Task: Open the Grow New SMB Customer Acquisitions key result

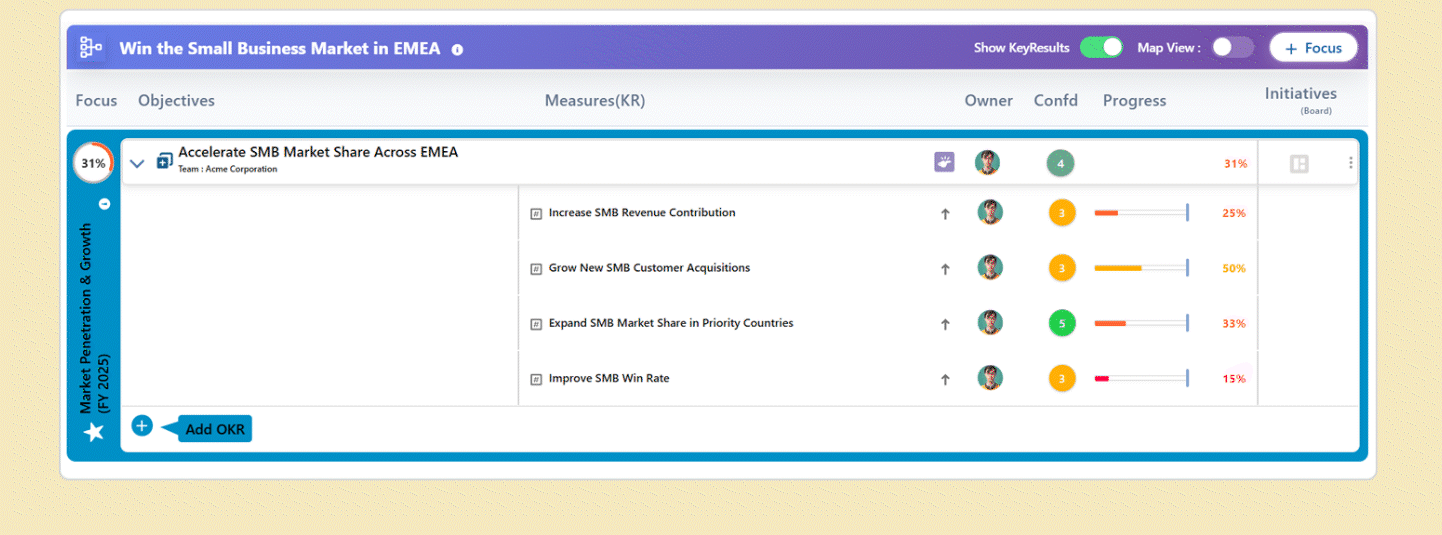Action: [x=649, y=268]
